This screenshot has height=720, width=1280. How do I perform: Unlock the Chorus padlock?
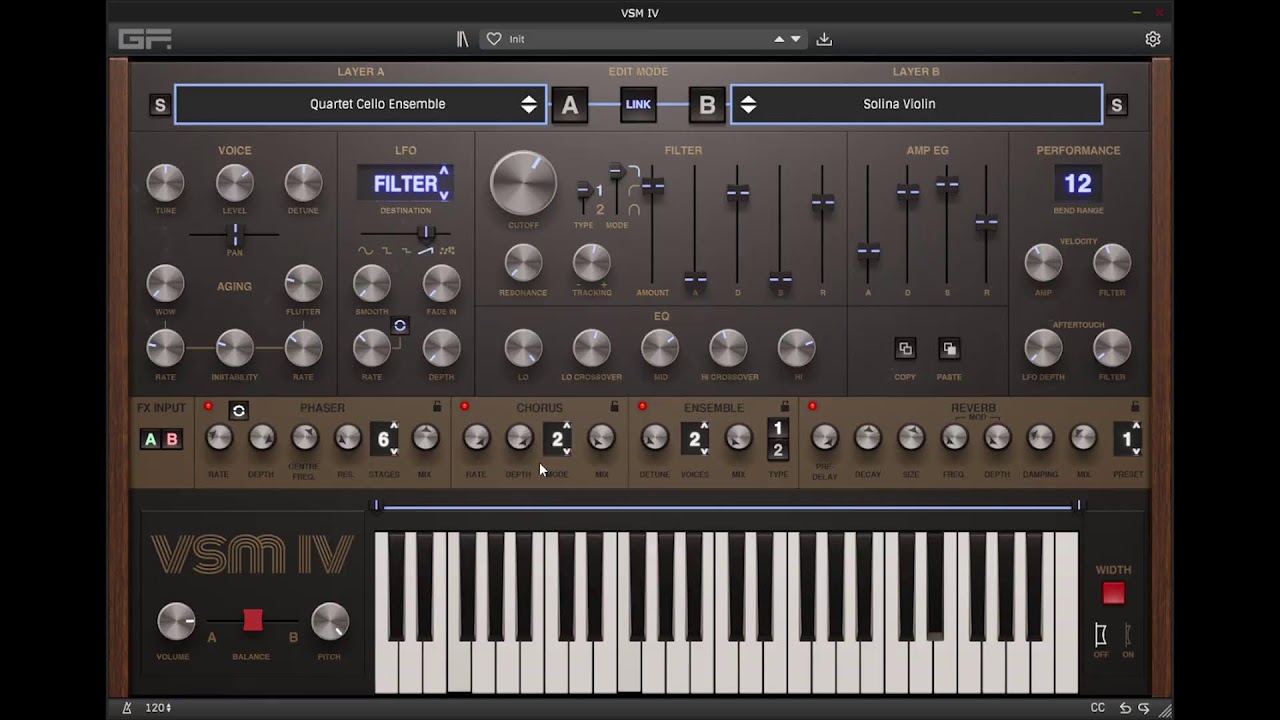(x=614, y=407)
